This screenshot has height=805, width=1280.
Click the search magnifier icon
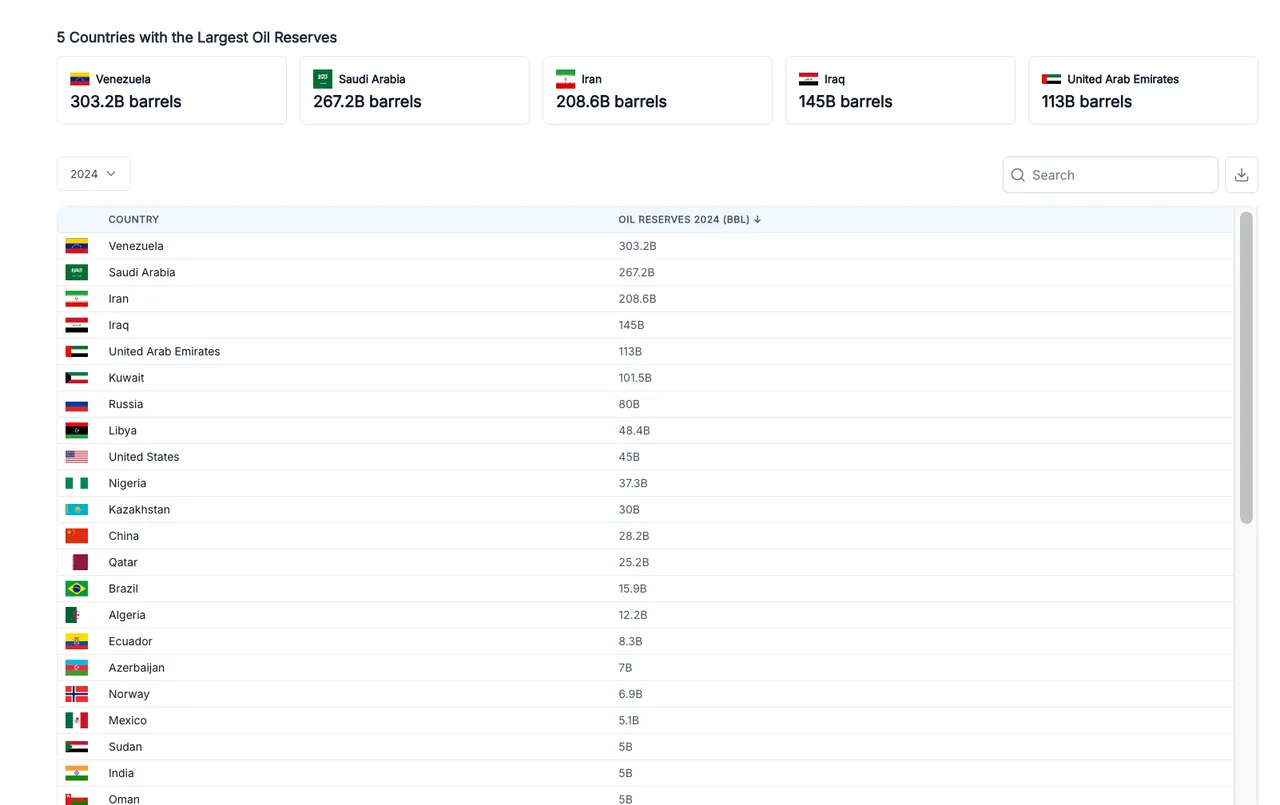(1018, 175)
